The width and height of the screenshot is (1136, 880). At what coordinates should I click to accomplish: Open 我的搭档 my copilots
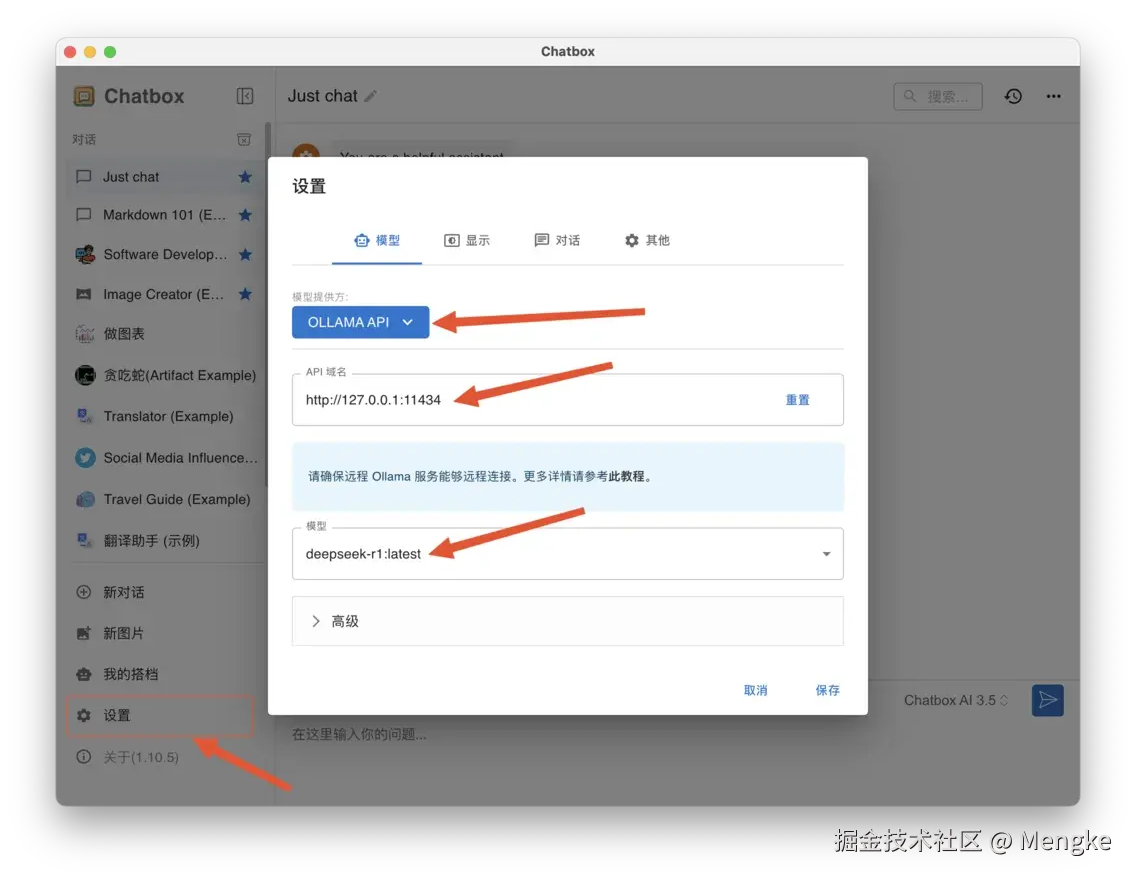pos(164,674)
